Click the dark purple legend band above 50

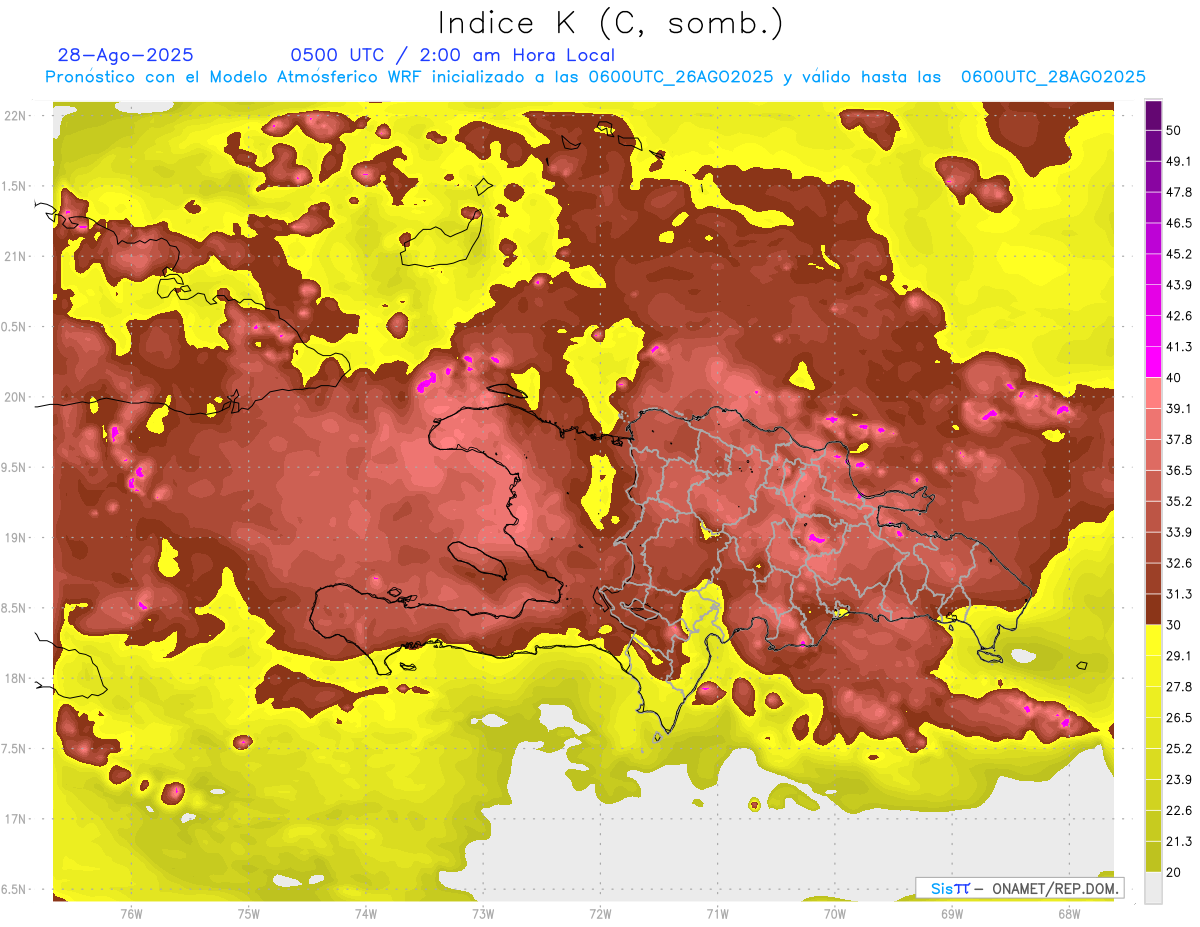1153,115
